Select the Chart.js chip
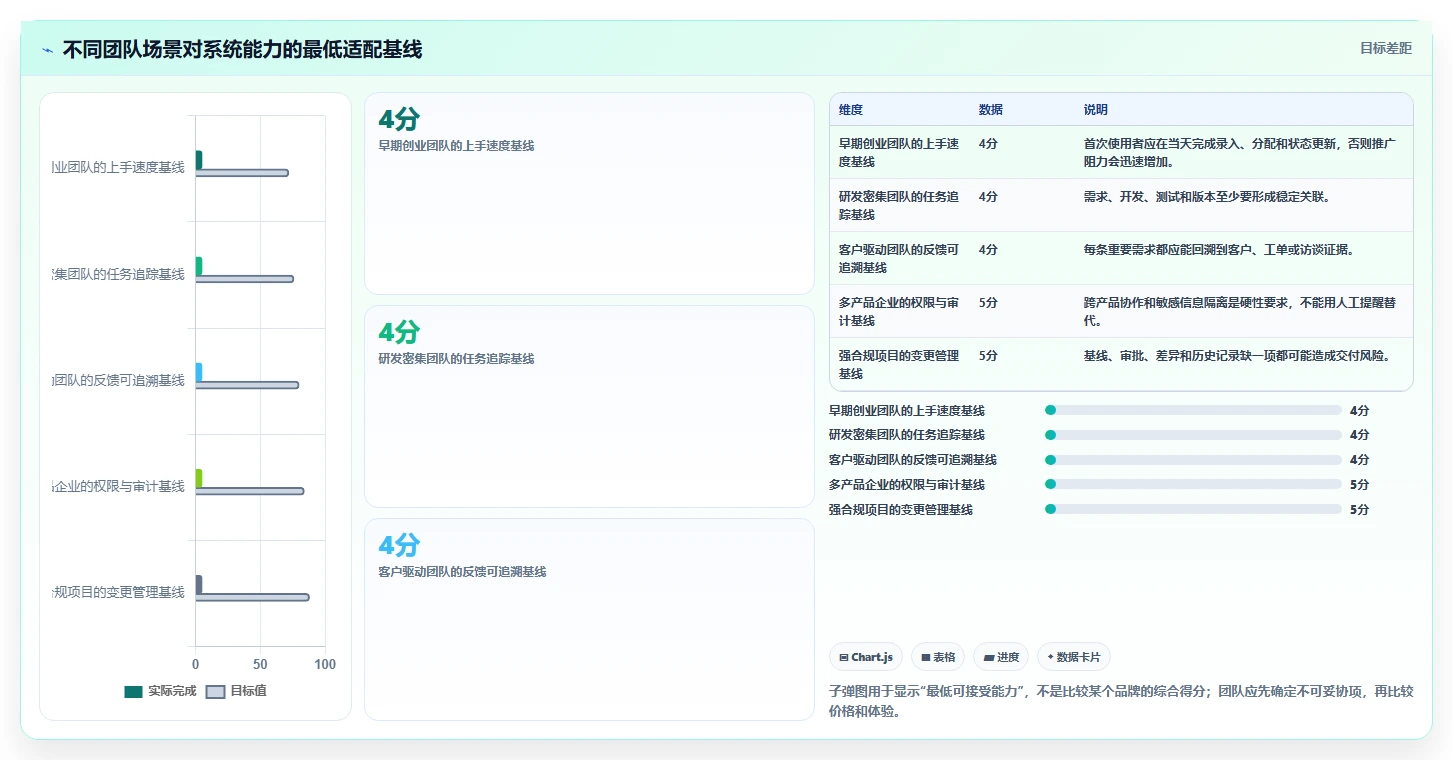1453x760 pixels. [x=866, y=657]
